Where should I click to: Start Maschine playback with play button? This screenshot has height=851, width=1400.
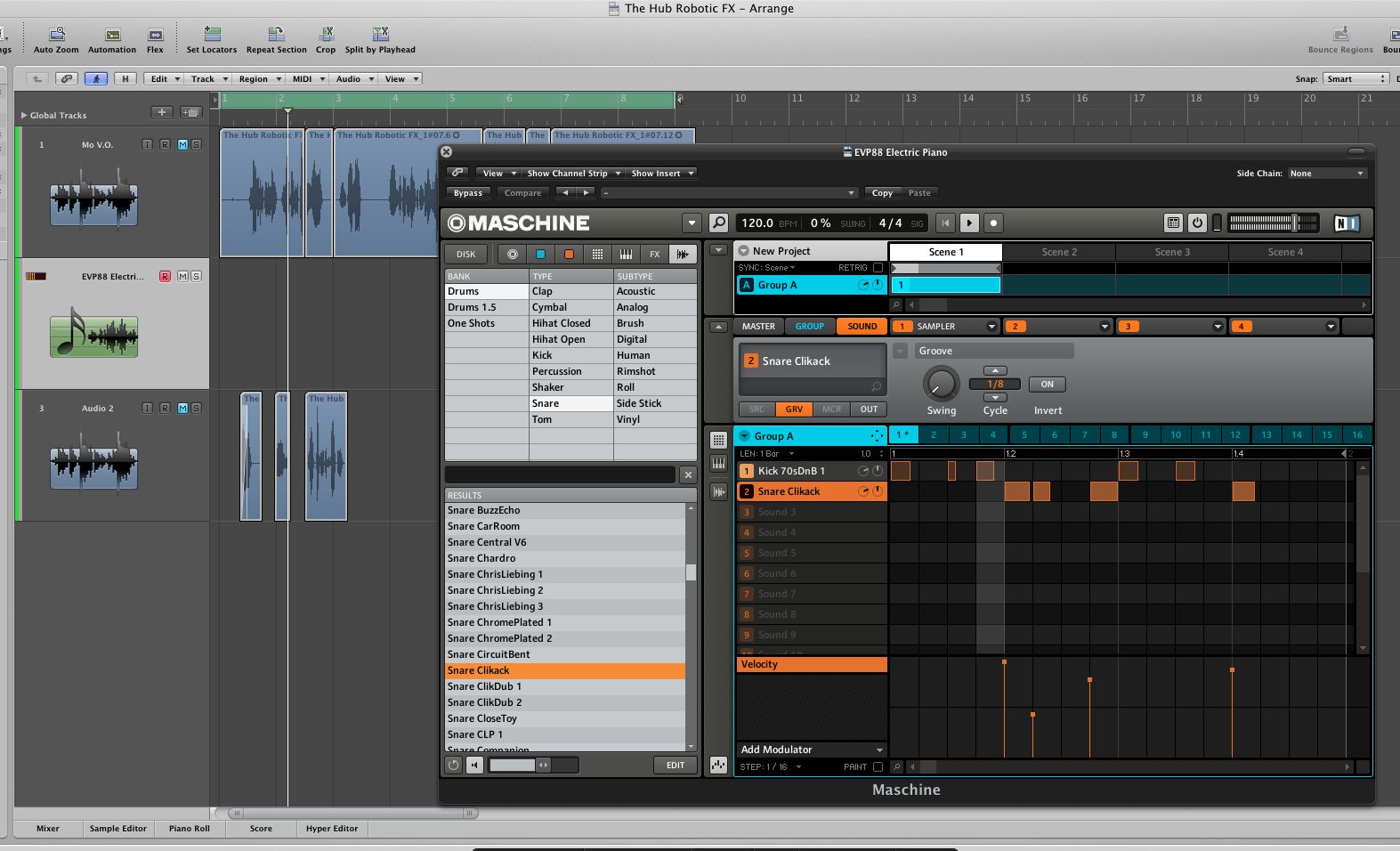[x=970, y=223]
